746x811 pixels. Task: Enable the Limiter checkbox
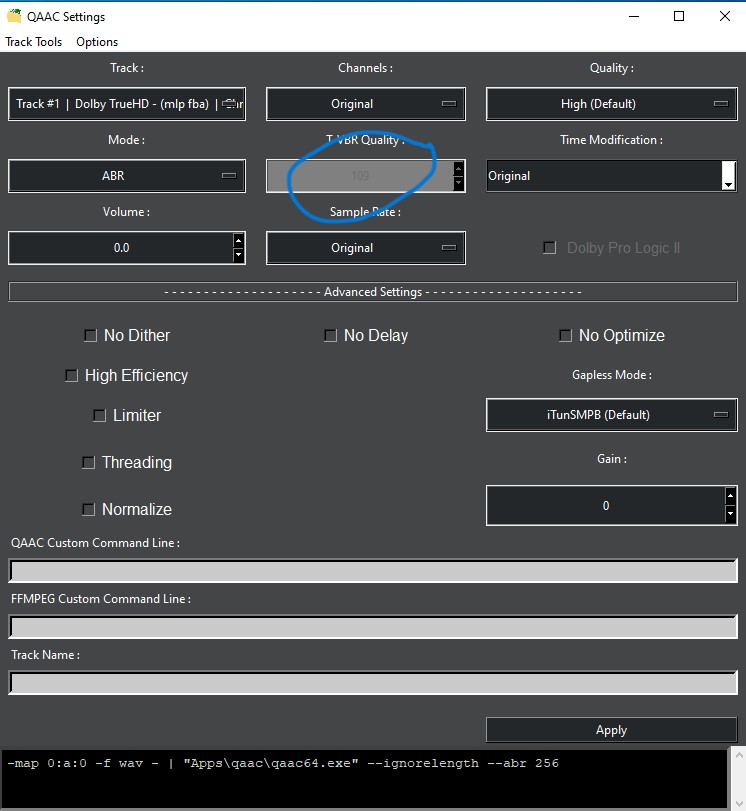(99, 415)
